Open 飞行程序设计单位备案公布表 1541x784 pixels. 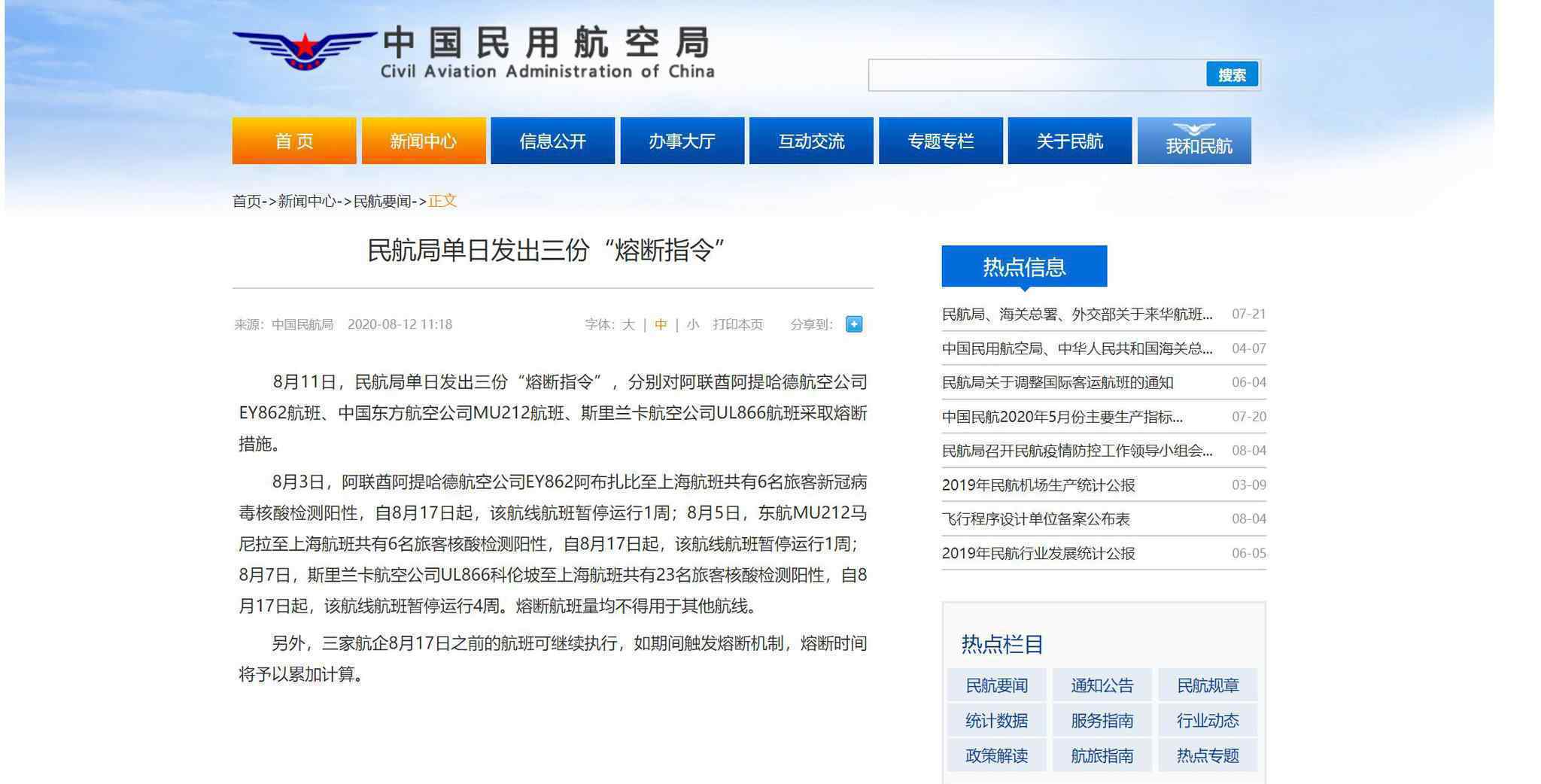click(x=1036, y=519)
